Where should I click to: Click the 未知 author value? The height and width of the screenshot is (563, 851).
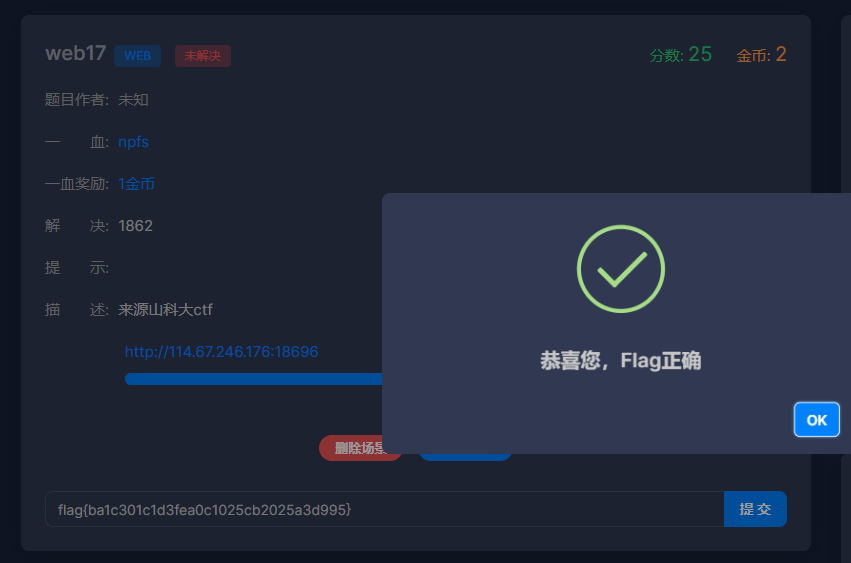click(x=134, y=100)
